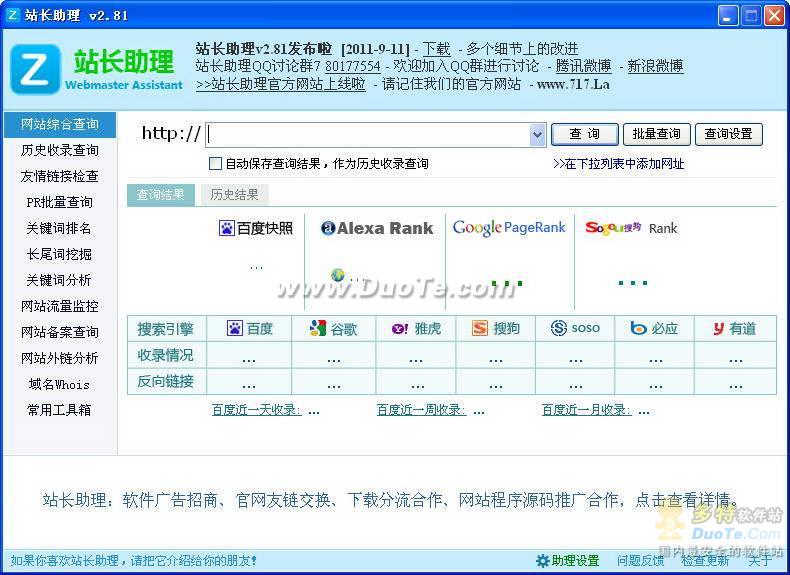
Task: Click the 查 询 button
Action: point(585,134)
